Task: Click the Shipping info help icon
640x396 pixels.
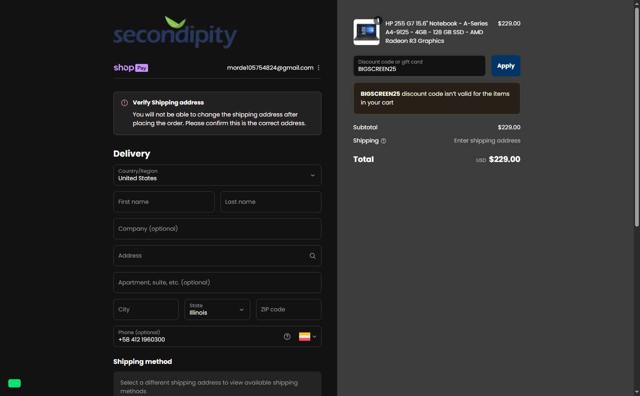Action: 383,141
